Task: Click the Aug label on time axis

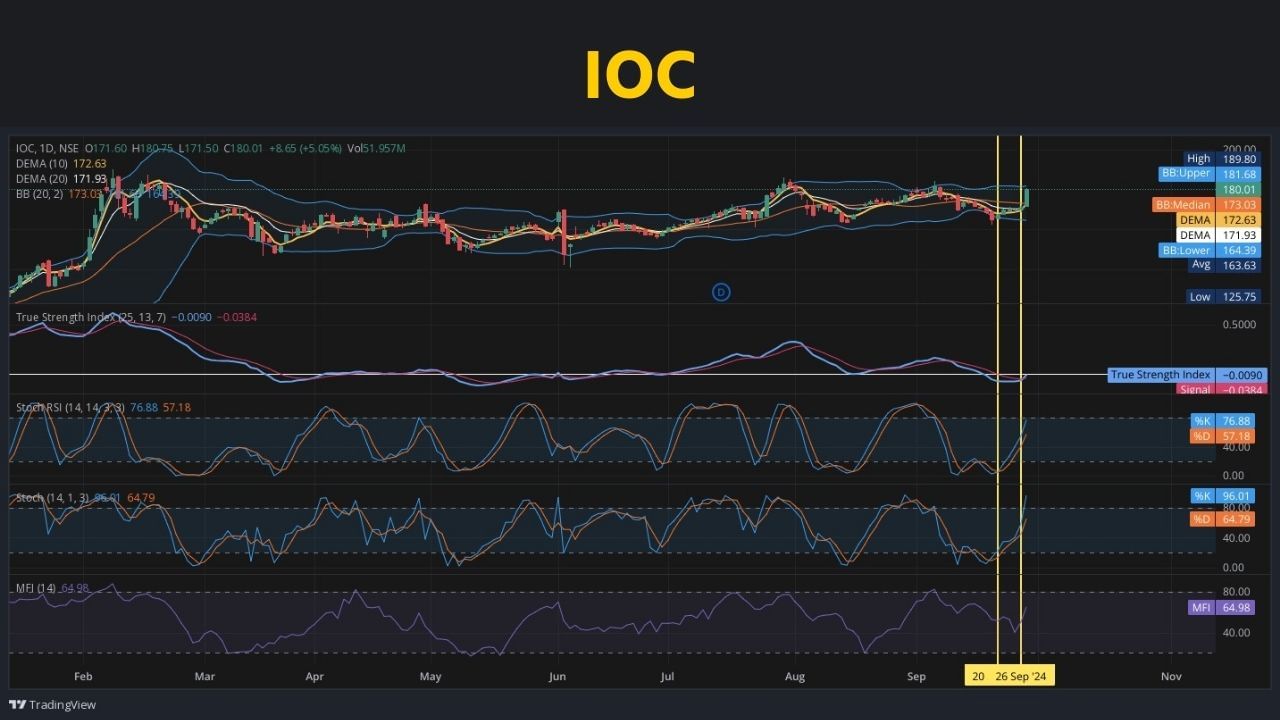Action: 794,677
